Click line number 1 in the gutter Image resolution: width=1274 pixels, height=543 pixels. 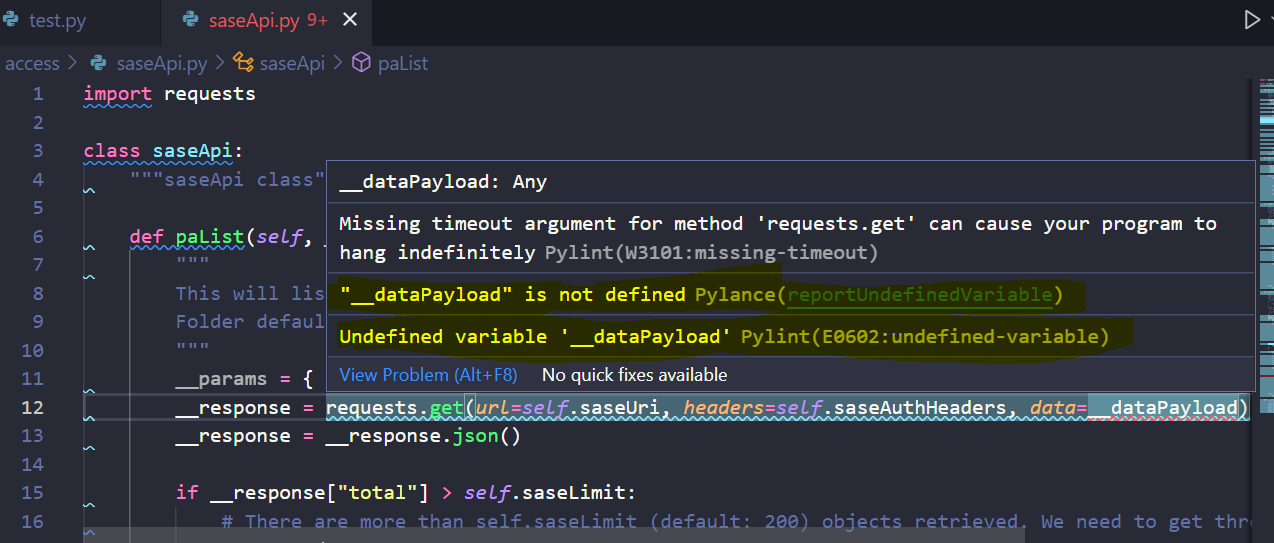click(x=38, y=93)
